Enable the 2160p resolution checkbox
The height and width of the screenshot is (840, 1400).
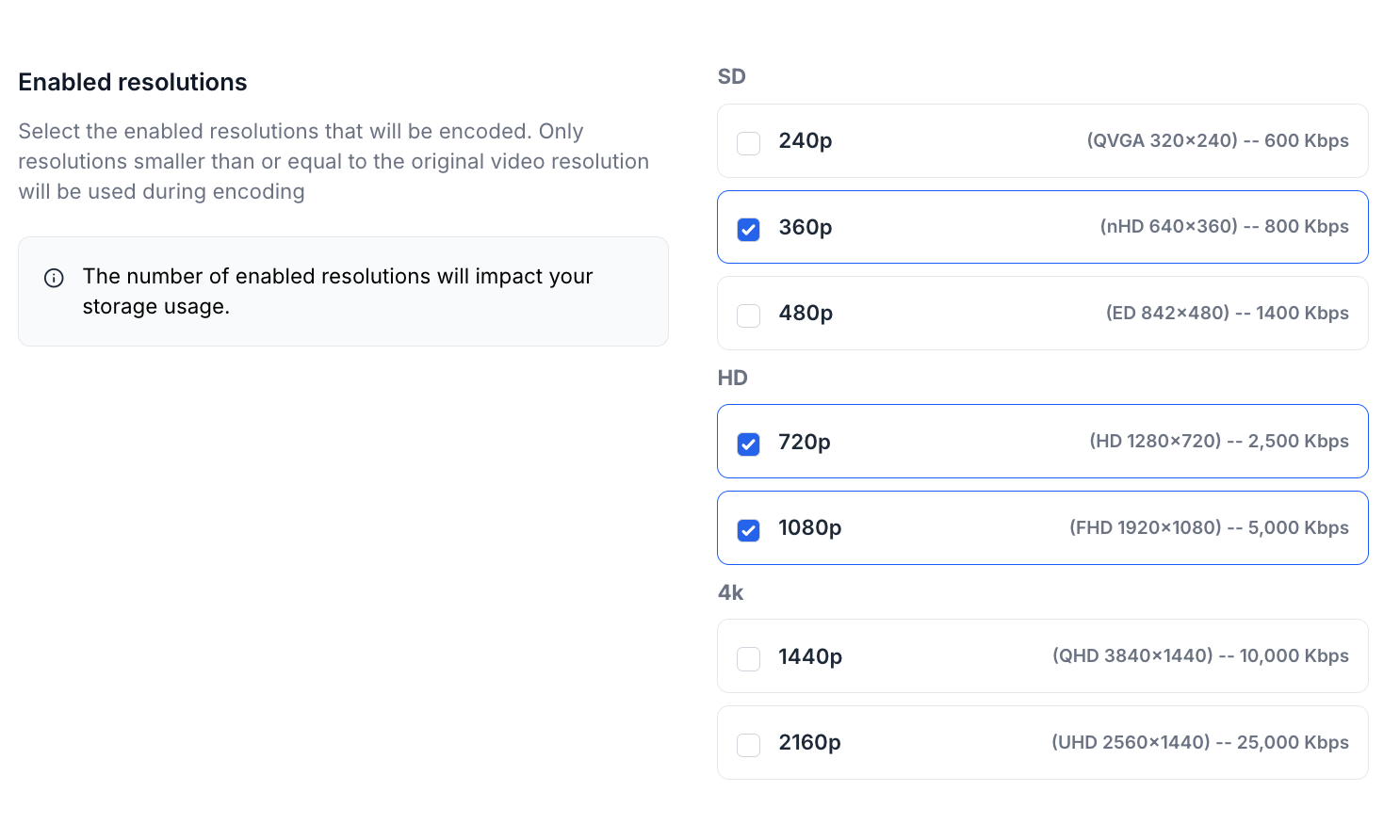748,744
